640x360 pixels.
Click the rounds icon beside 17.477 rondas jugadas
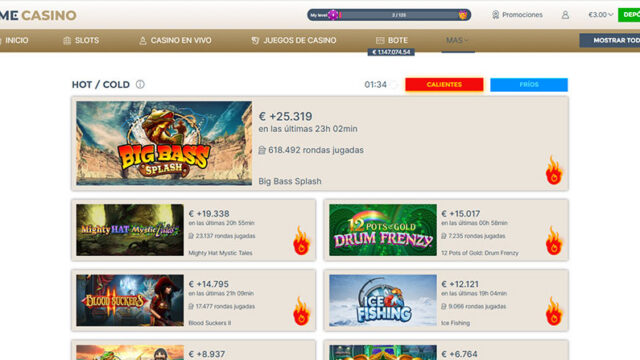[x=191, y=306]
